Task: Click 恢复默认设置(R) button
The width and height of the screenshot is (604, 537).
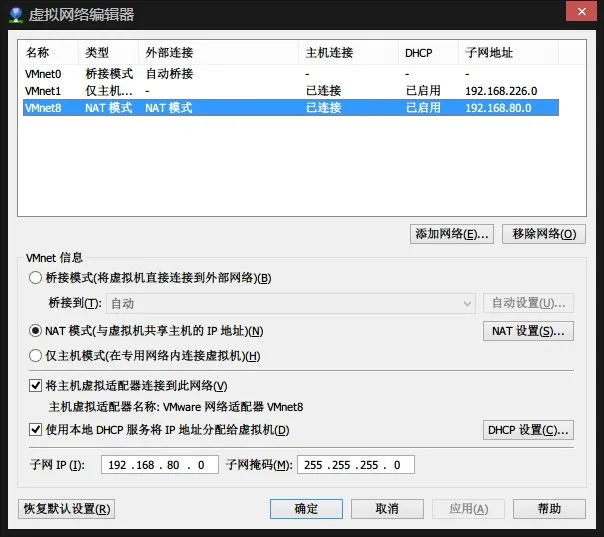Action: 67,509
